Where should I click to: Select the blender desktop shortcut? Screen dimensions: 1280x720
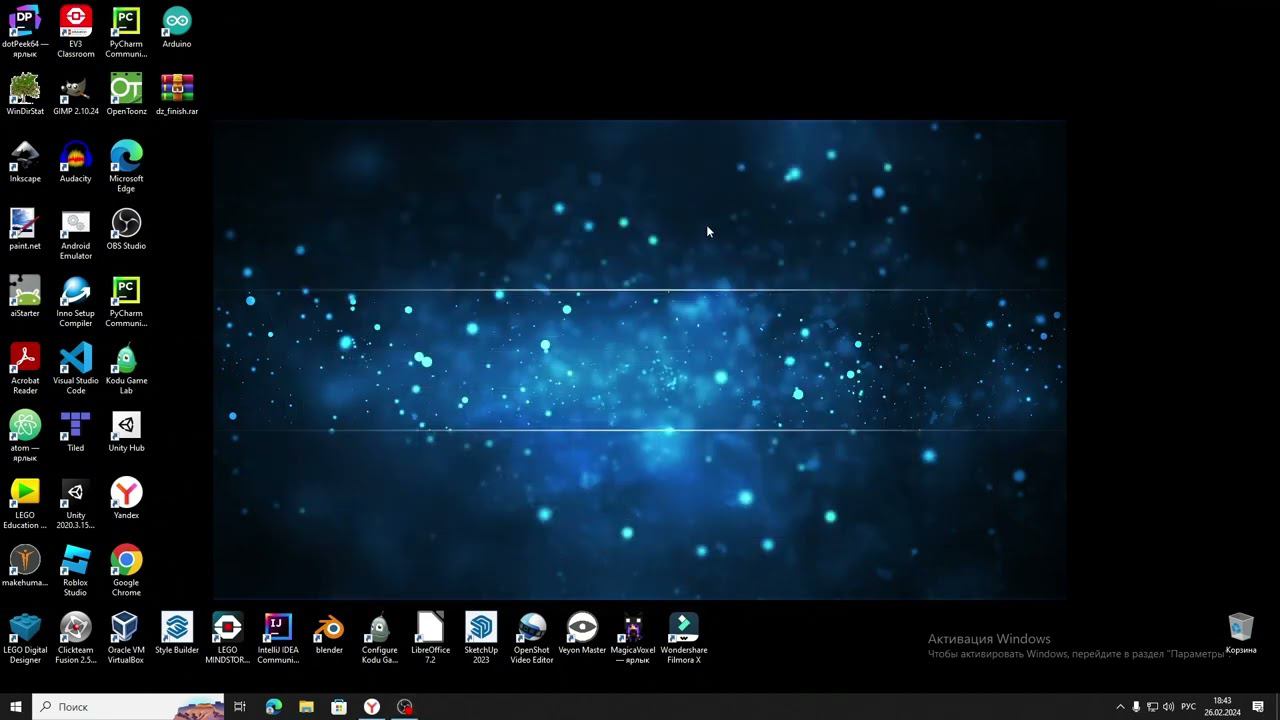pyautogui.click(x=329, y=632)
